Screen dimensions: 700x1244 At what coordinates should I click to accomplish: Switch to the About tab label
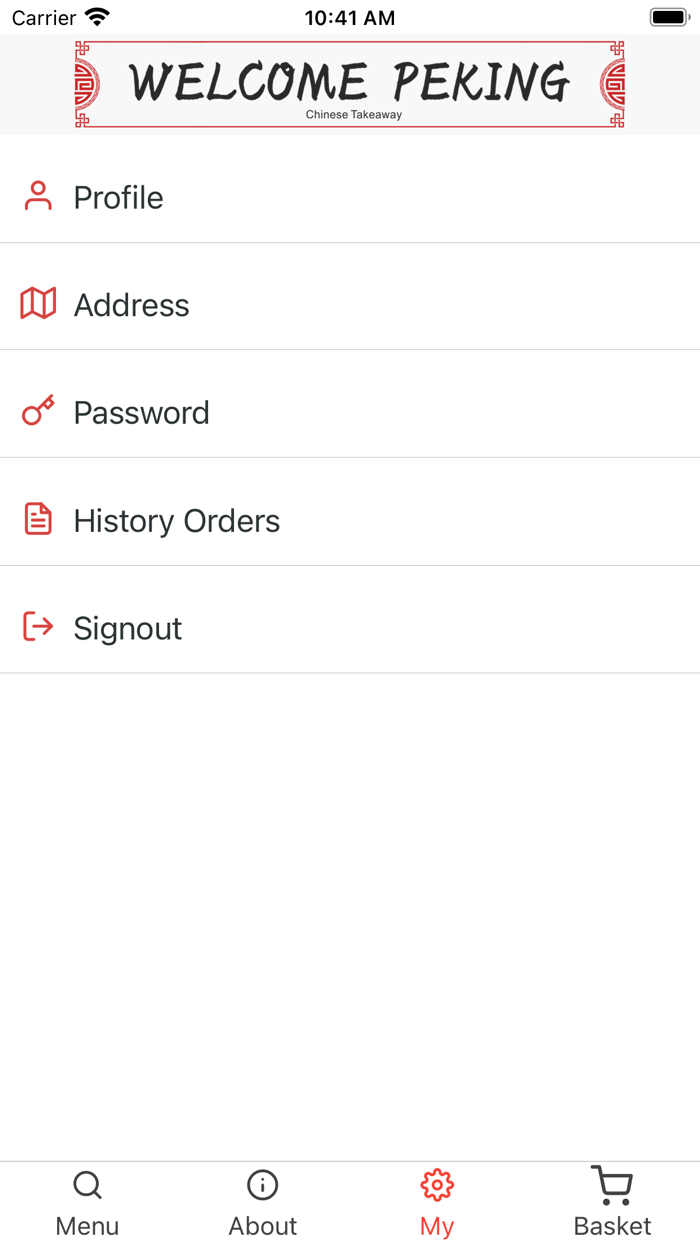(262, 1226)
